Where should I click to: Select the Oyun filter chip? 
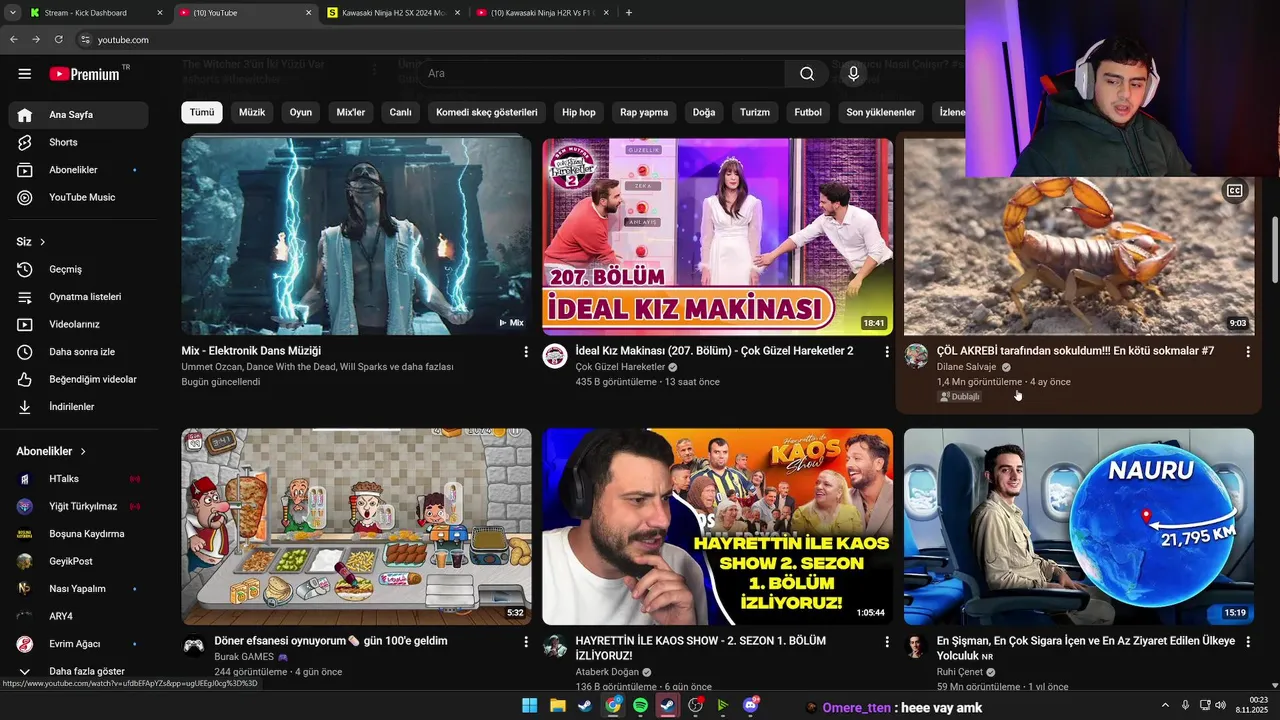(301, 112)
